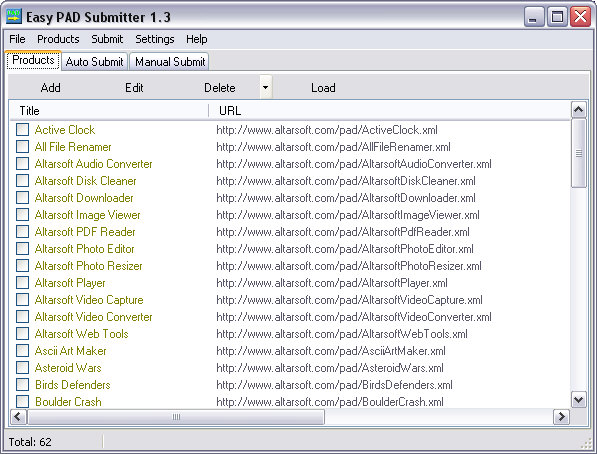
Task: Open the Delete dropdown arrow
Action: [265, 87]
